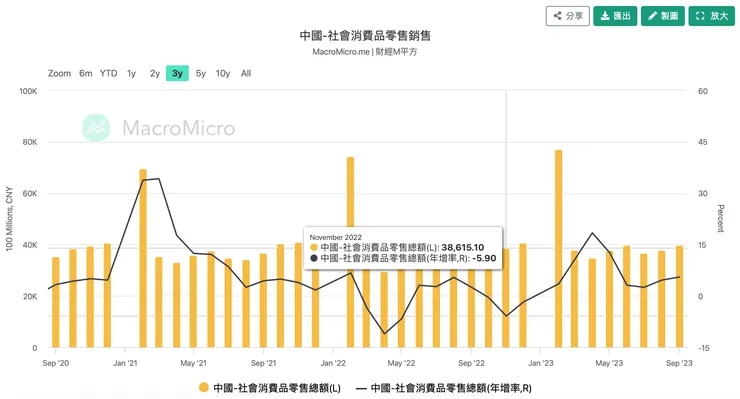Click the x-axis label Jan '22
The image size is (740, 399).
click(x=333, y=363)
